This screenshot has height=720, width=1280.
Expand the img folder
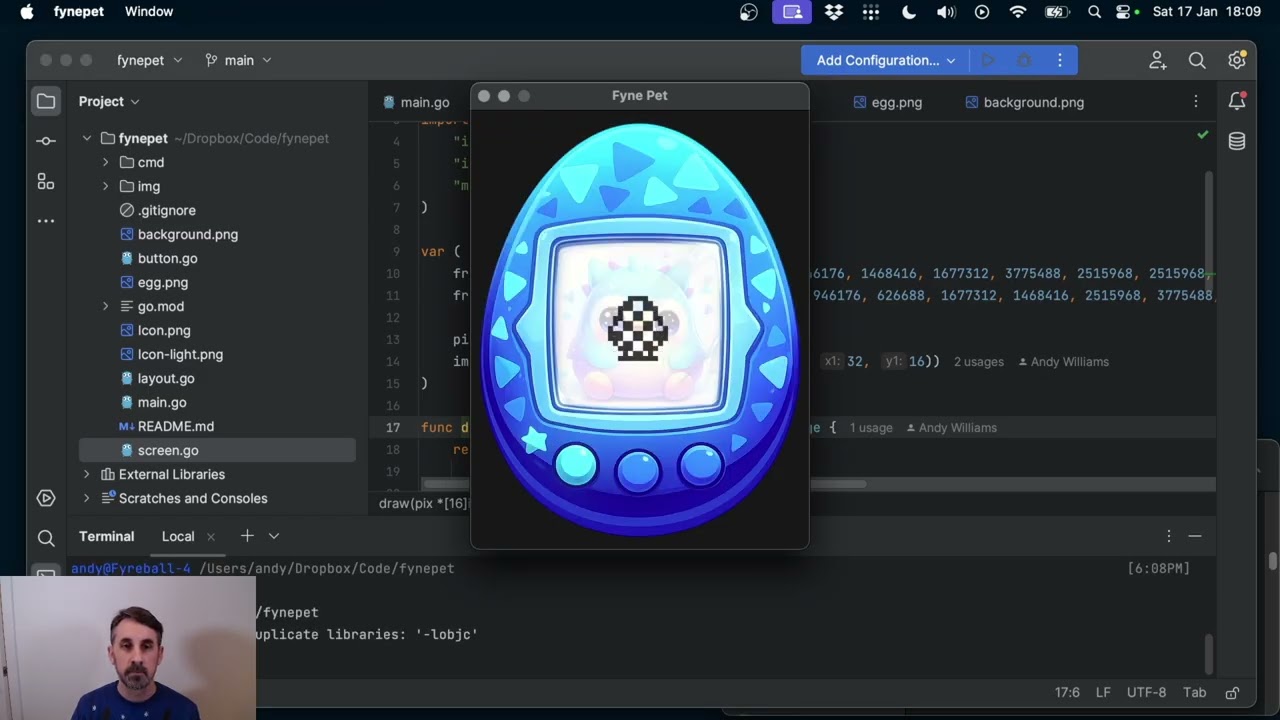(105, 186)
